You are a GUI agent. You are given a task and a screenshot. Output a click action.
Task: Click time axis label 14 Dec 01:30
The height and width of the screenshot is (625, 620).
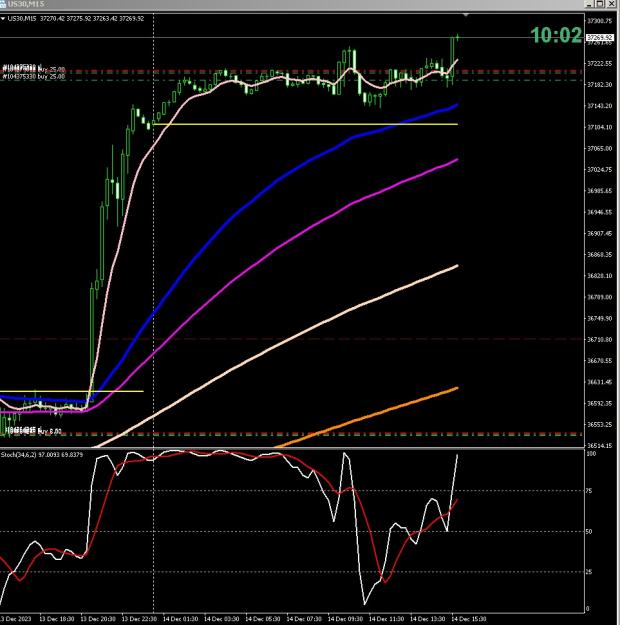180,619
